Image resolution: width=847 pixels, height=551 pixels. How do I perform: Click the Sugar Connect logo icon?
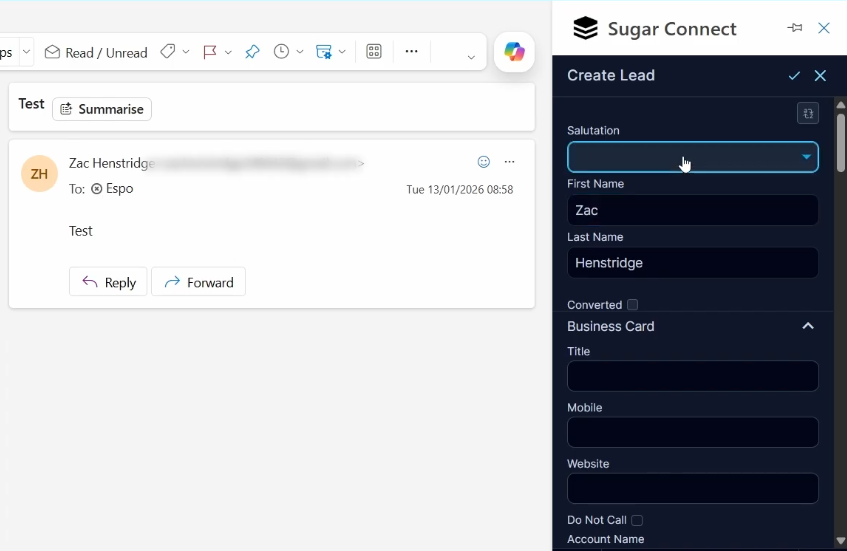point(586,28)
